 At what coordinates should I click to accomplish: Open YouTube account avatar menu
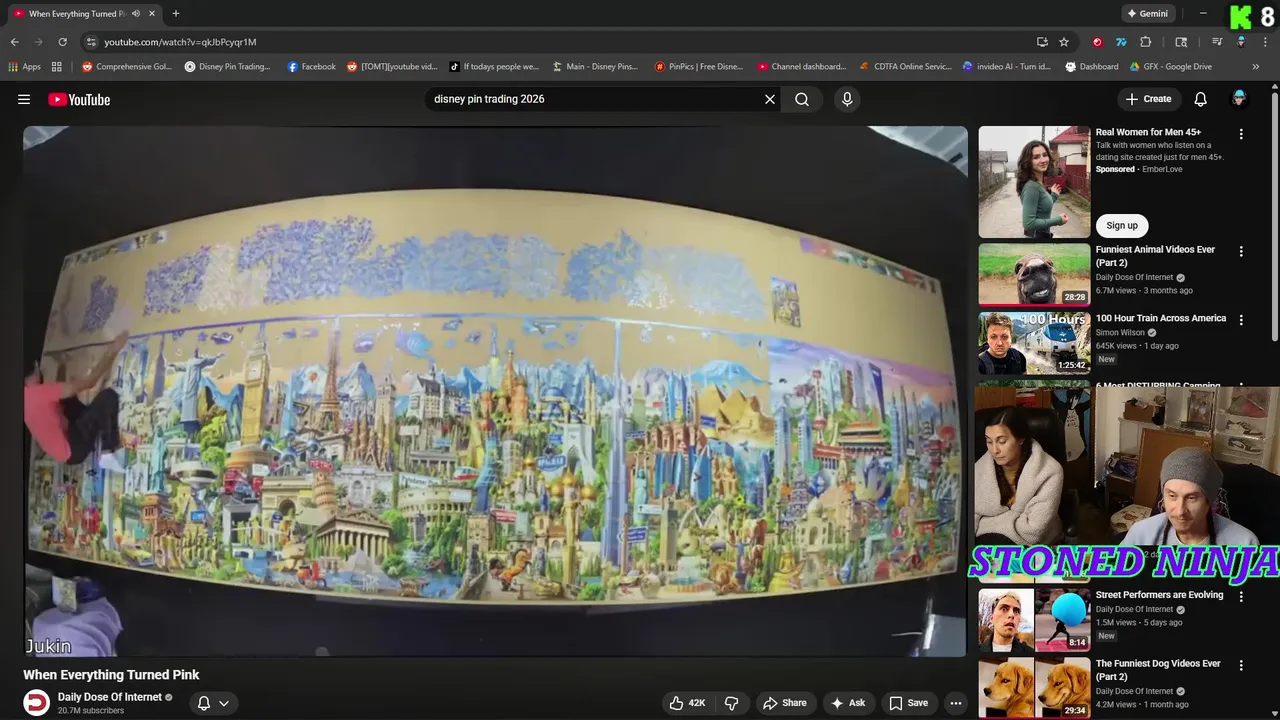tap(1239, 98)
